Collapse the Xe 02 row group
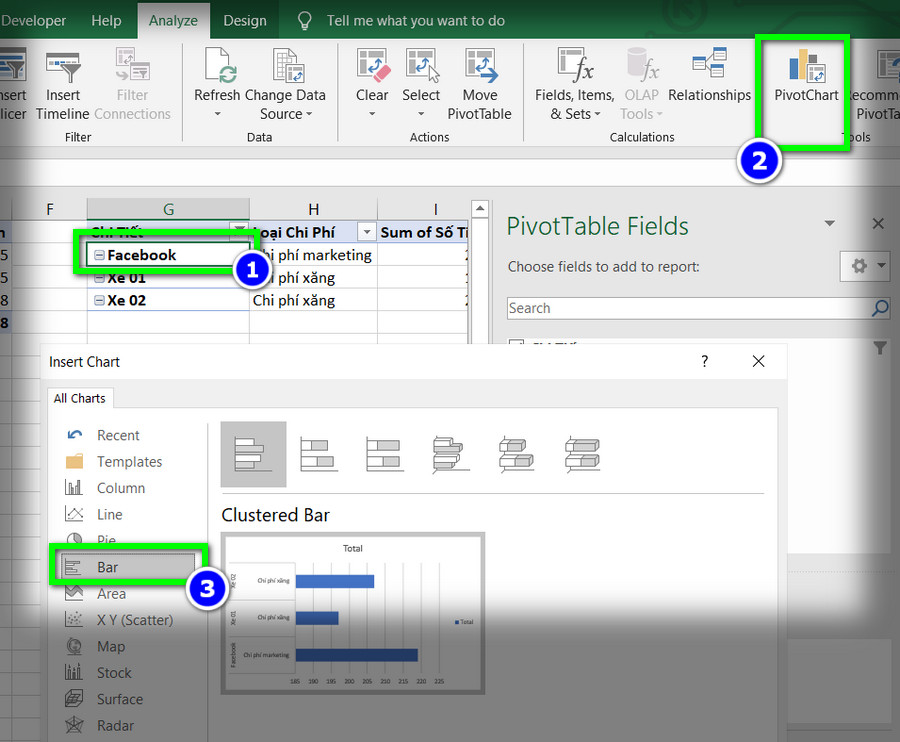 99,300
